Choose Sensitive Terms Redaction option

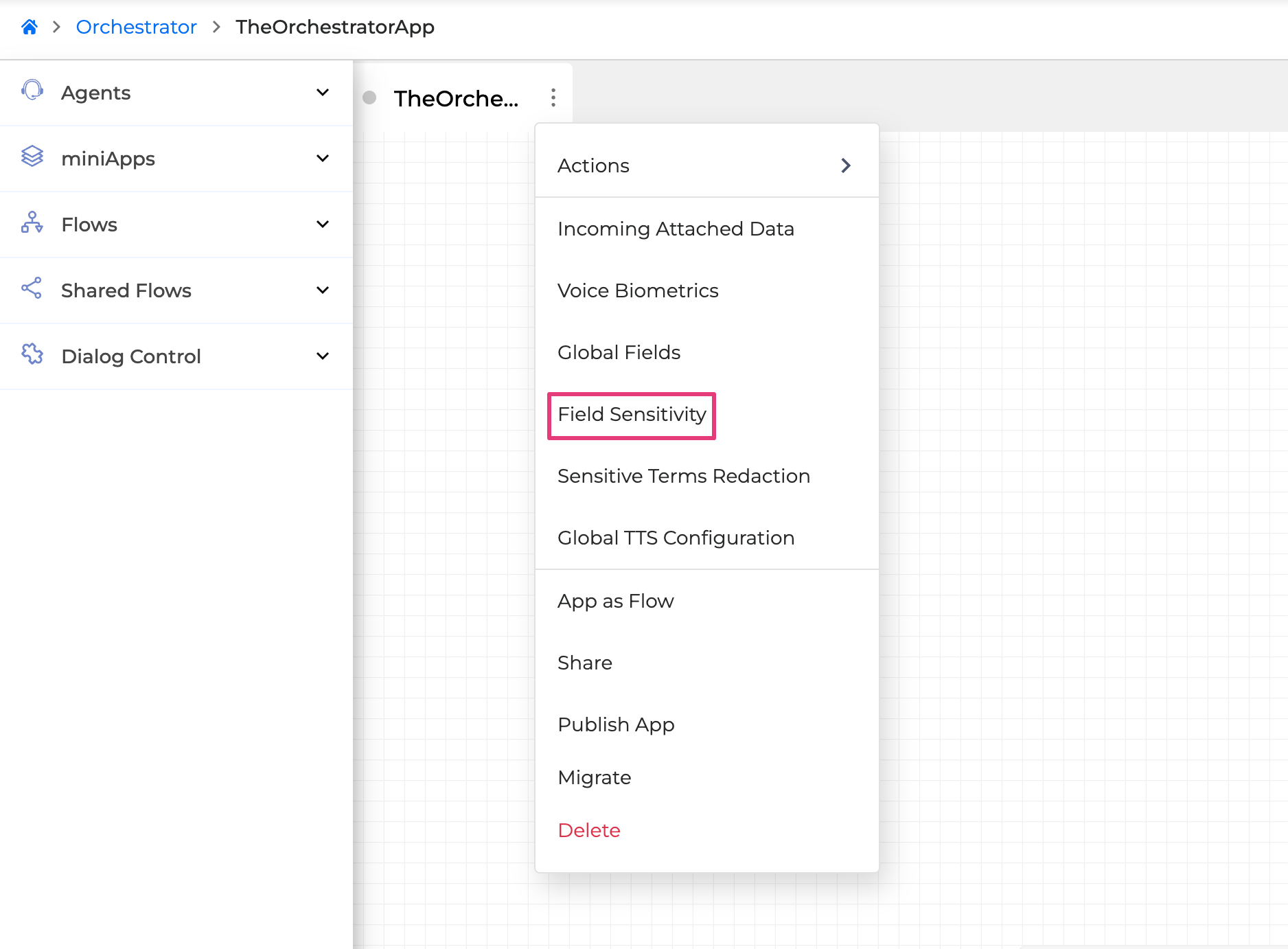point(683,477)
